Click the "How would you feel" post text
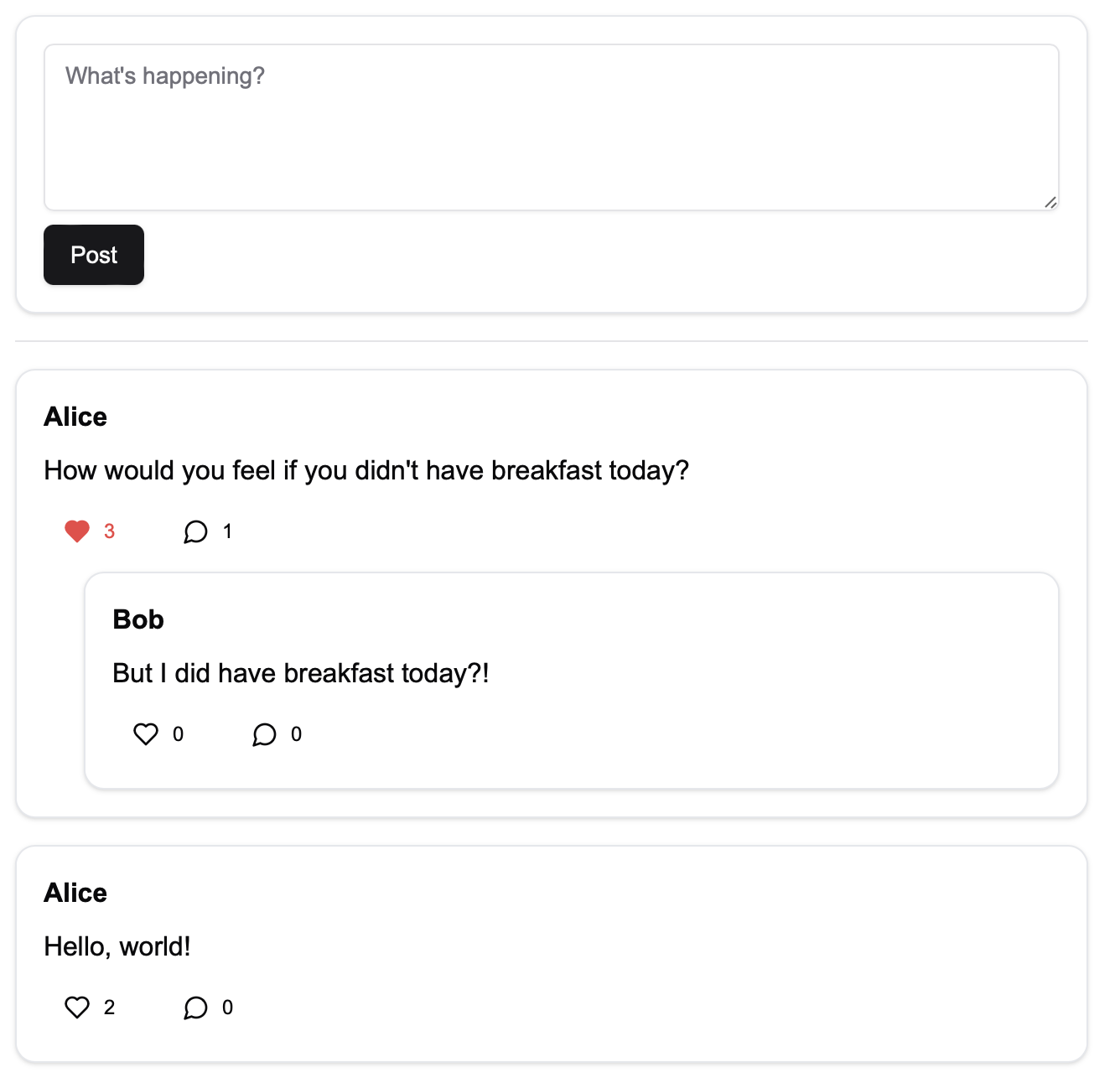1120x1088 pixels. tap(366, 470)
